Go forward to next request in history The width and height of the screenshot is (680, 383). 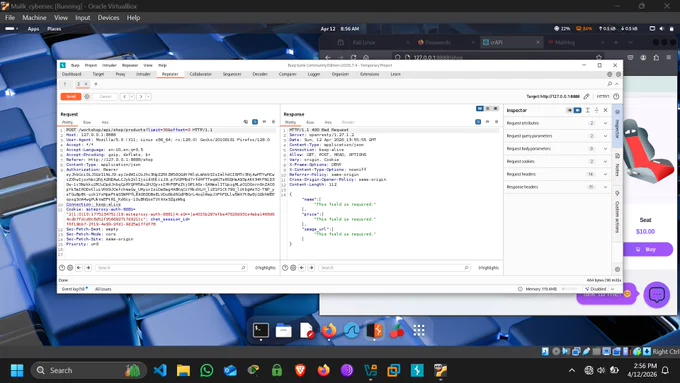click(x=141, y=96)
